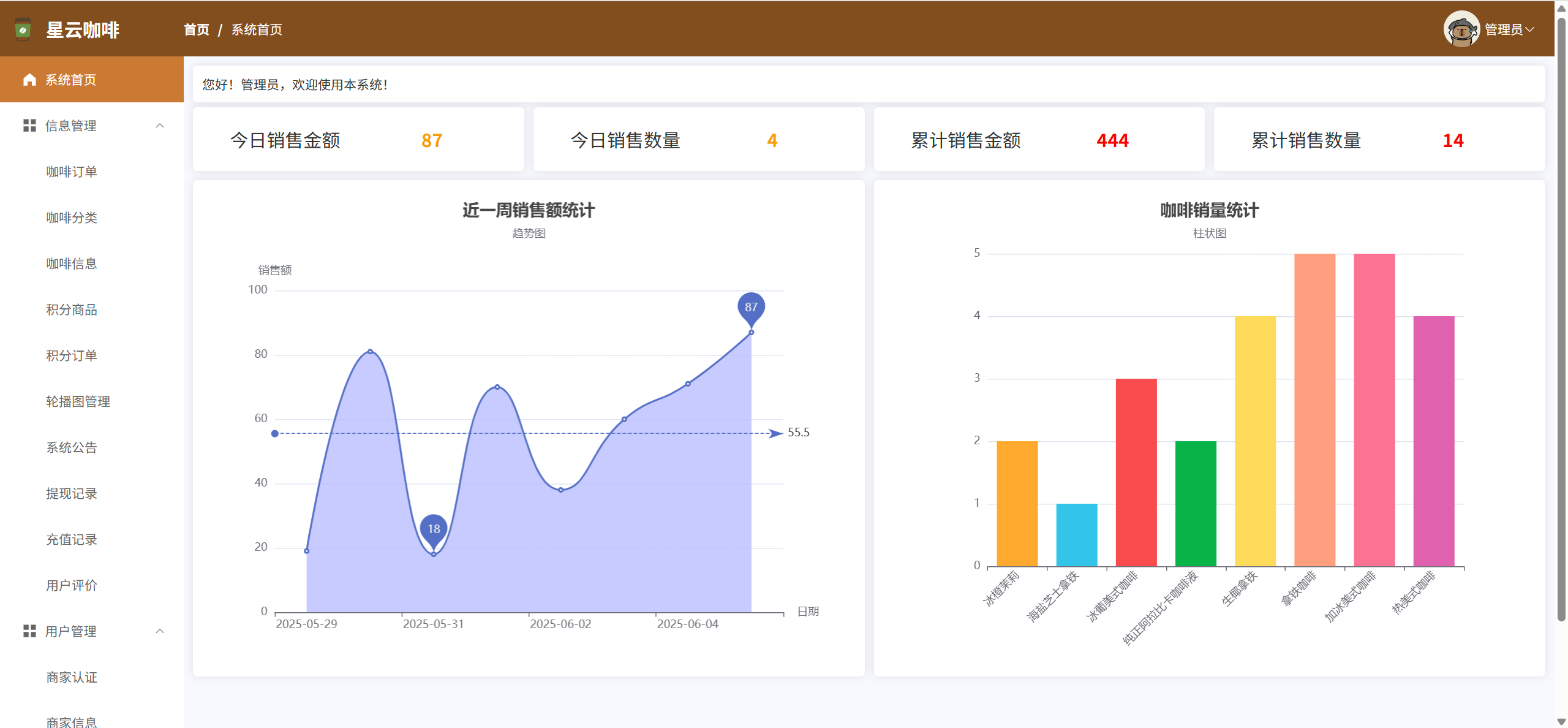Click the coffee cup logo icon
The width and height of the screenshot is (1568, 728).
(x=23, y=29)
